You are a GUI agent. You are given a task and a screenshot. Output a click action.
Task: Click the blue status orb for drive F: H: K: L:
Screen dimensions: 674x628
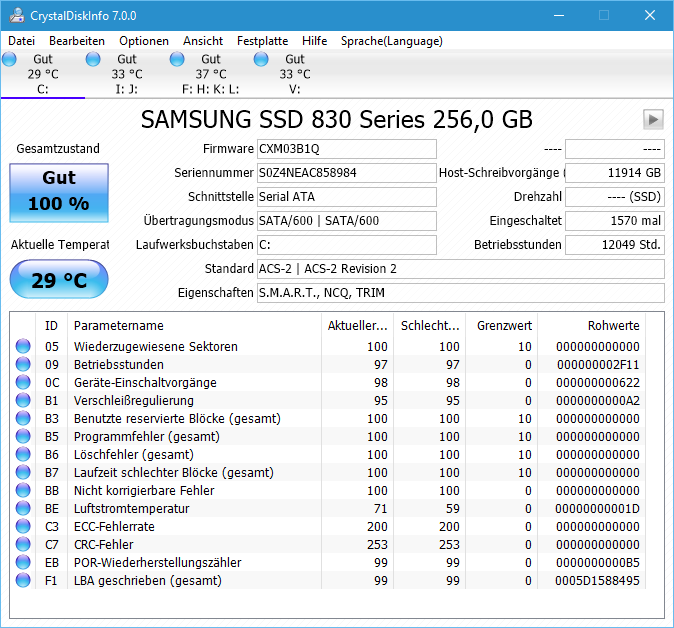click(177, 59)
